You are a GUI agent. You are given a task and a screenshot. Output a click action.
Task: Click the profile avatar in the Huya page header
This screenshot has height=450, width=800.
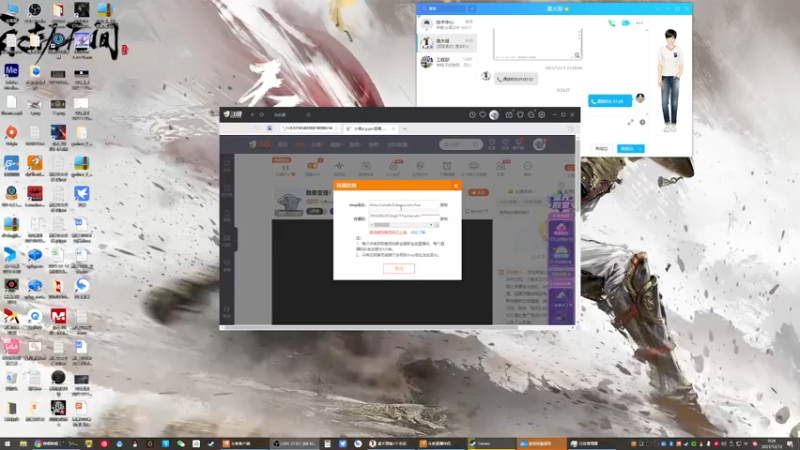[x=539, y=144]
